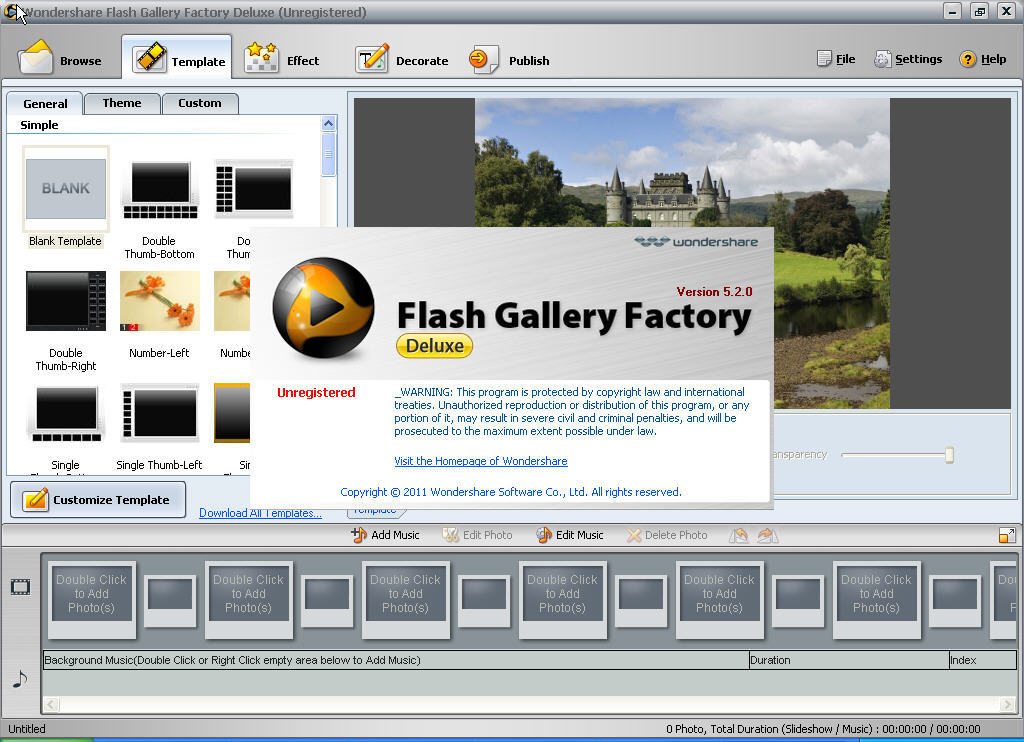
Task: Click the Customize Template button
Action: coord(97,499)
